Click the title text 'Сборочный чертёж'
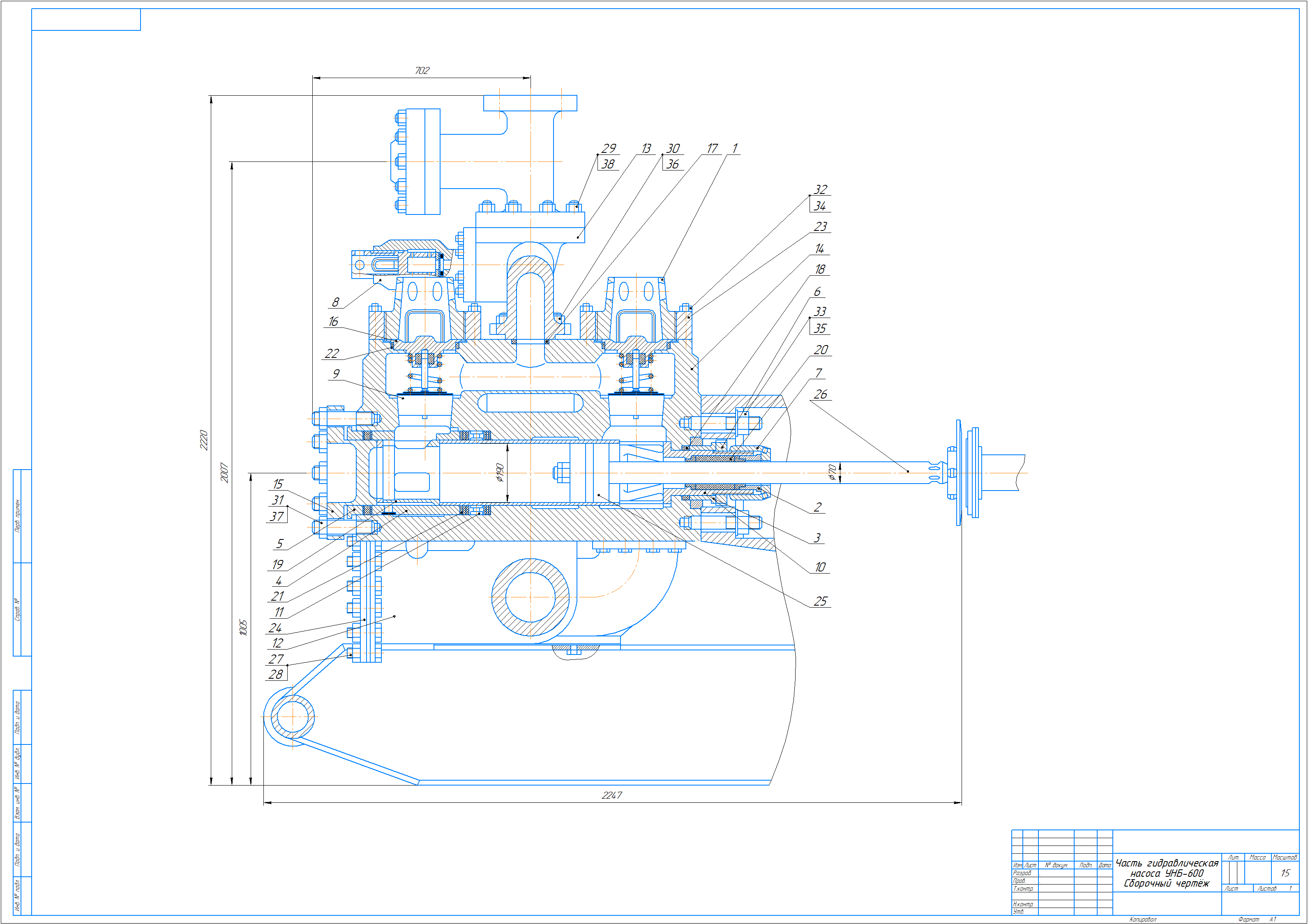Image resolution: width=1308 pixels, height=924 pixels. click(x=1166, y=884)
